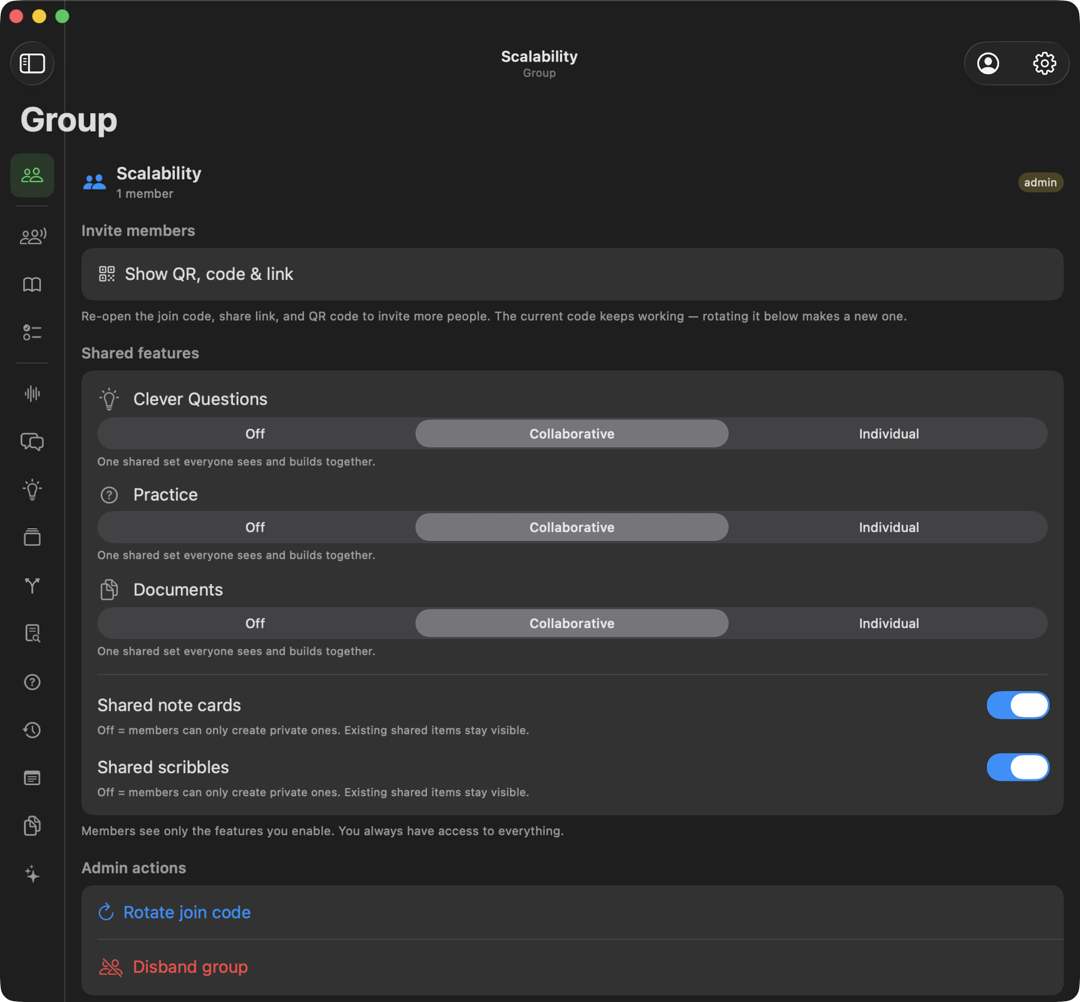Open settings with the gear icon
Viewport: 1080px width, 1002px height.
1044,63
